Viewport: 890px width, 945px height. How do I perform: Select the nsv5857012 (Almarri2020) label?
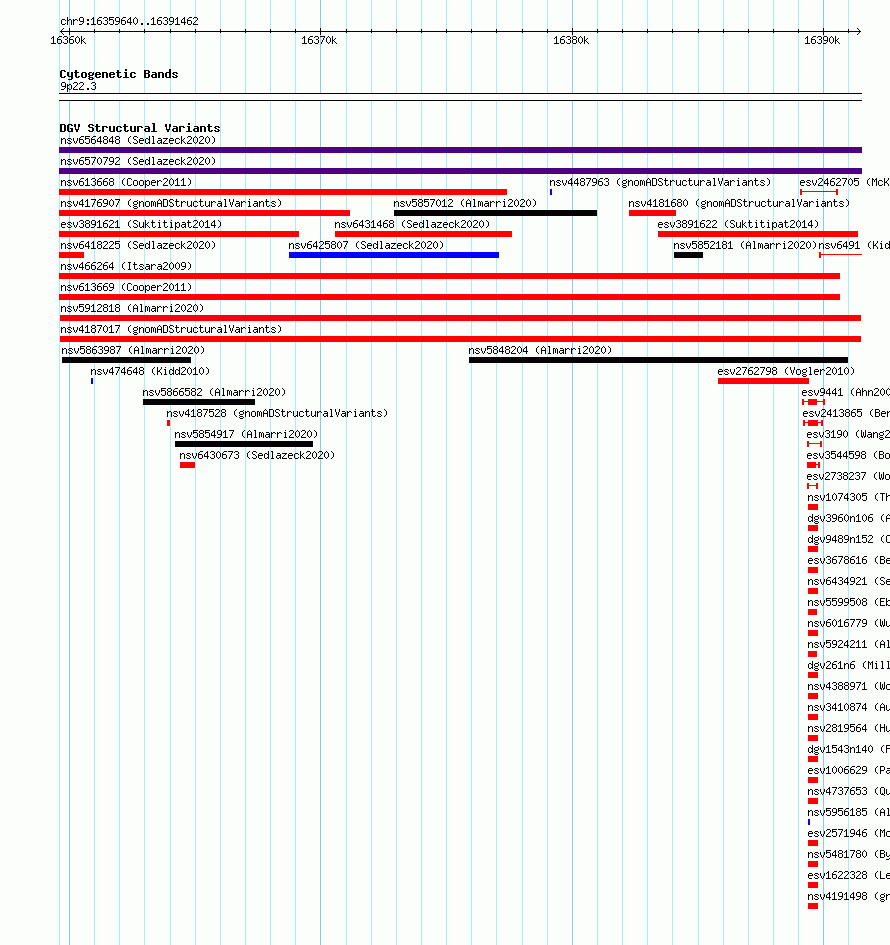point(465,204)
